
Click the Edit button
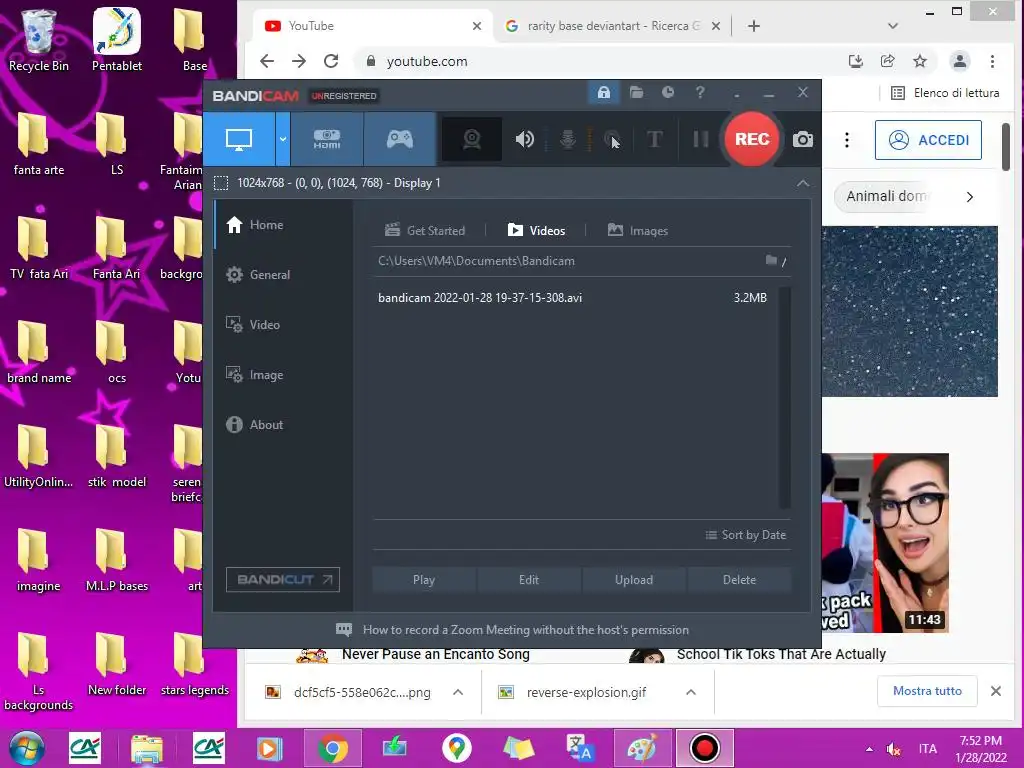529,580
